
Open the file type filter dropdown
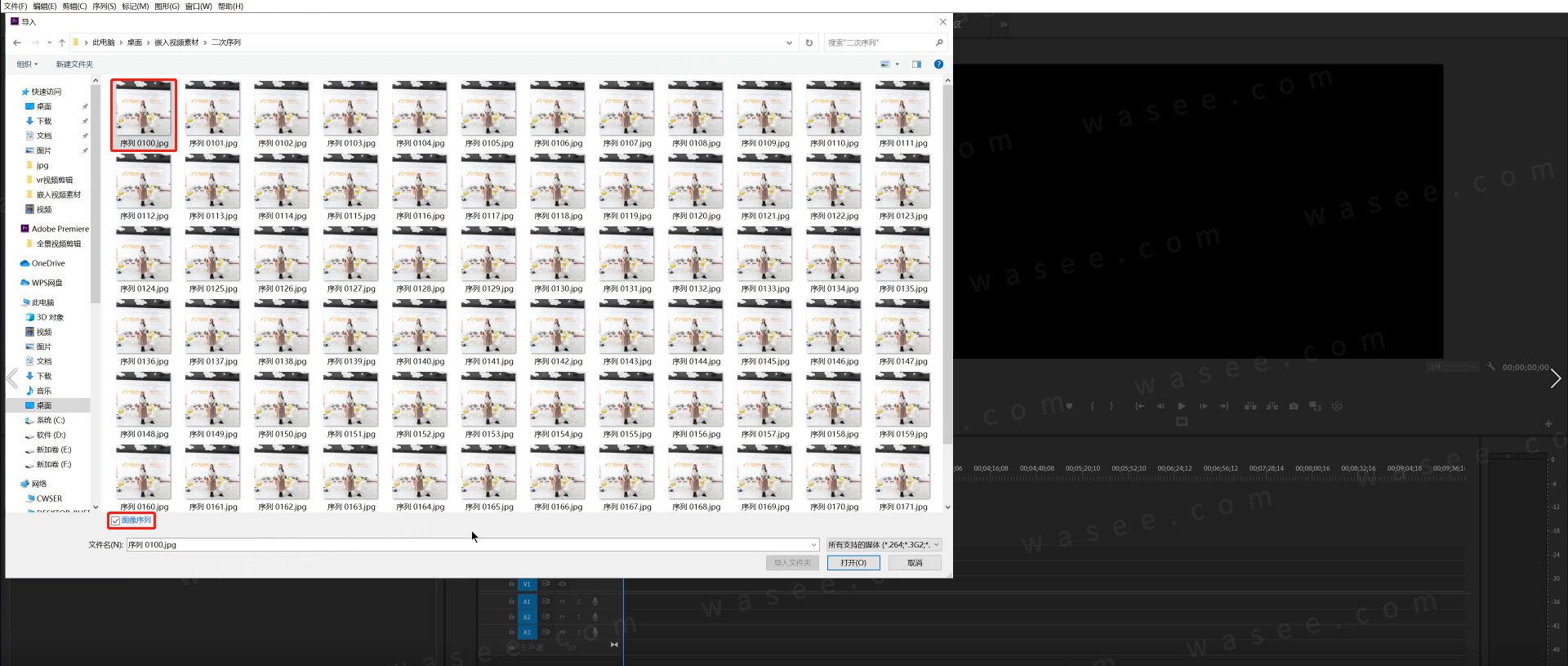pos(884,545)
